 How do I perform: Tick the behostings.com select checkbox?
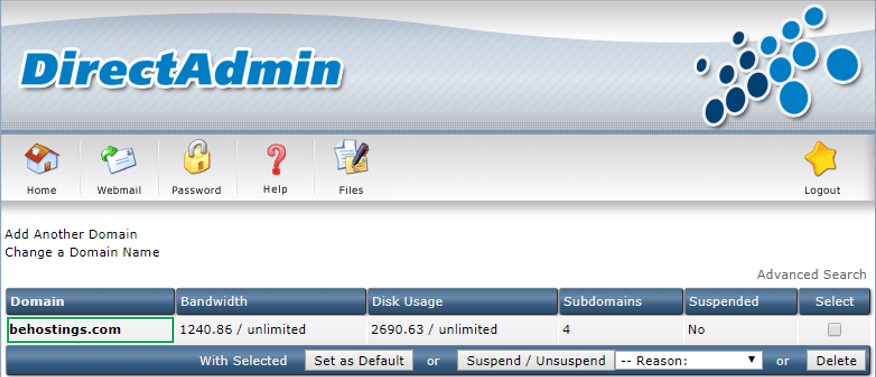click(x=834, y=330)
